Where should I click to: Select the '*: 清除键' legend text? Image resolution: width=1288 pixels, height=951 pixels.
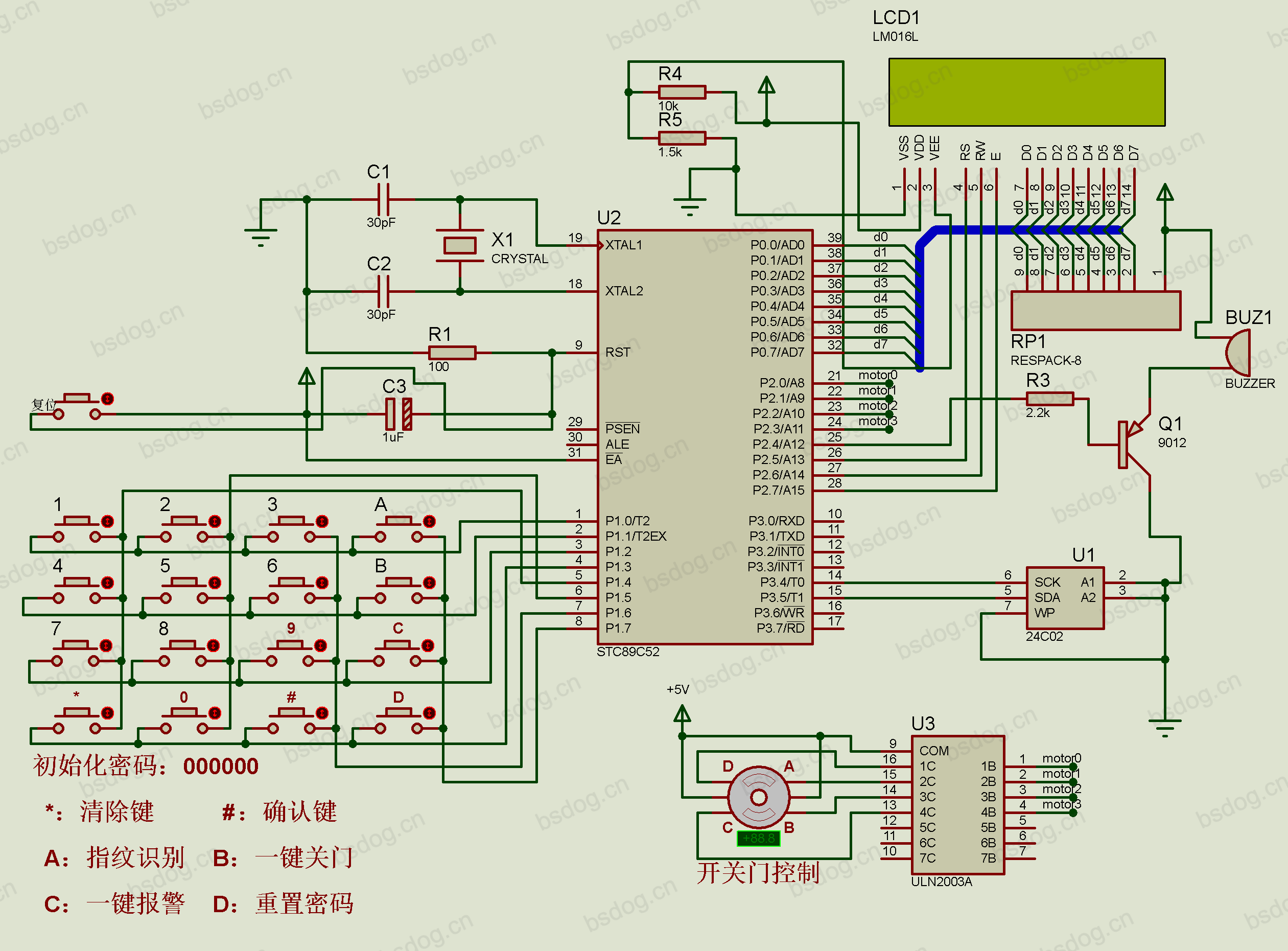coord(100,813)
